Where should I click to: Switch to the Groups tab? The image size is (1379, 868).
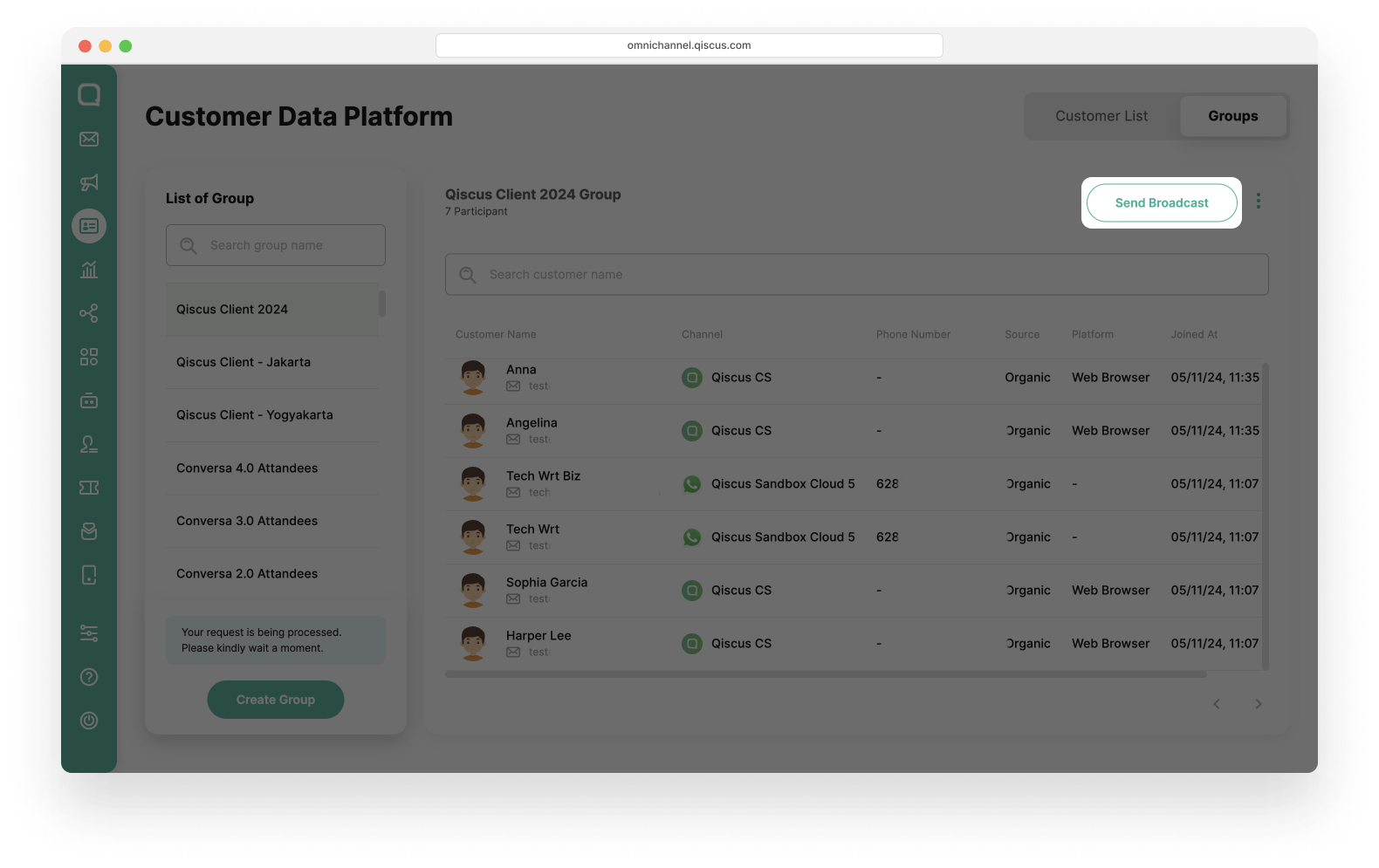click(1233, 116)
